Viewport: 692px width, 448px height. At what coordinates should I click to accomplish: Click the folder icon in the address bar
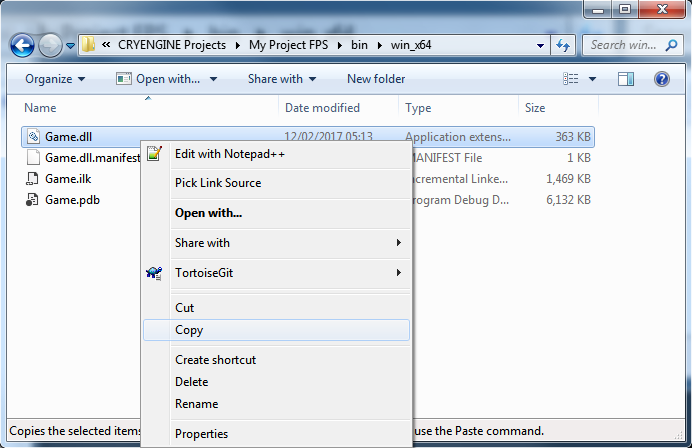point(88,45)
